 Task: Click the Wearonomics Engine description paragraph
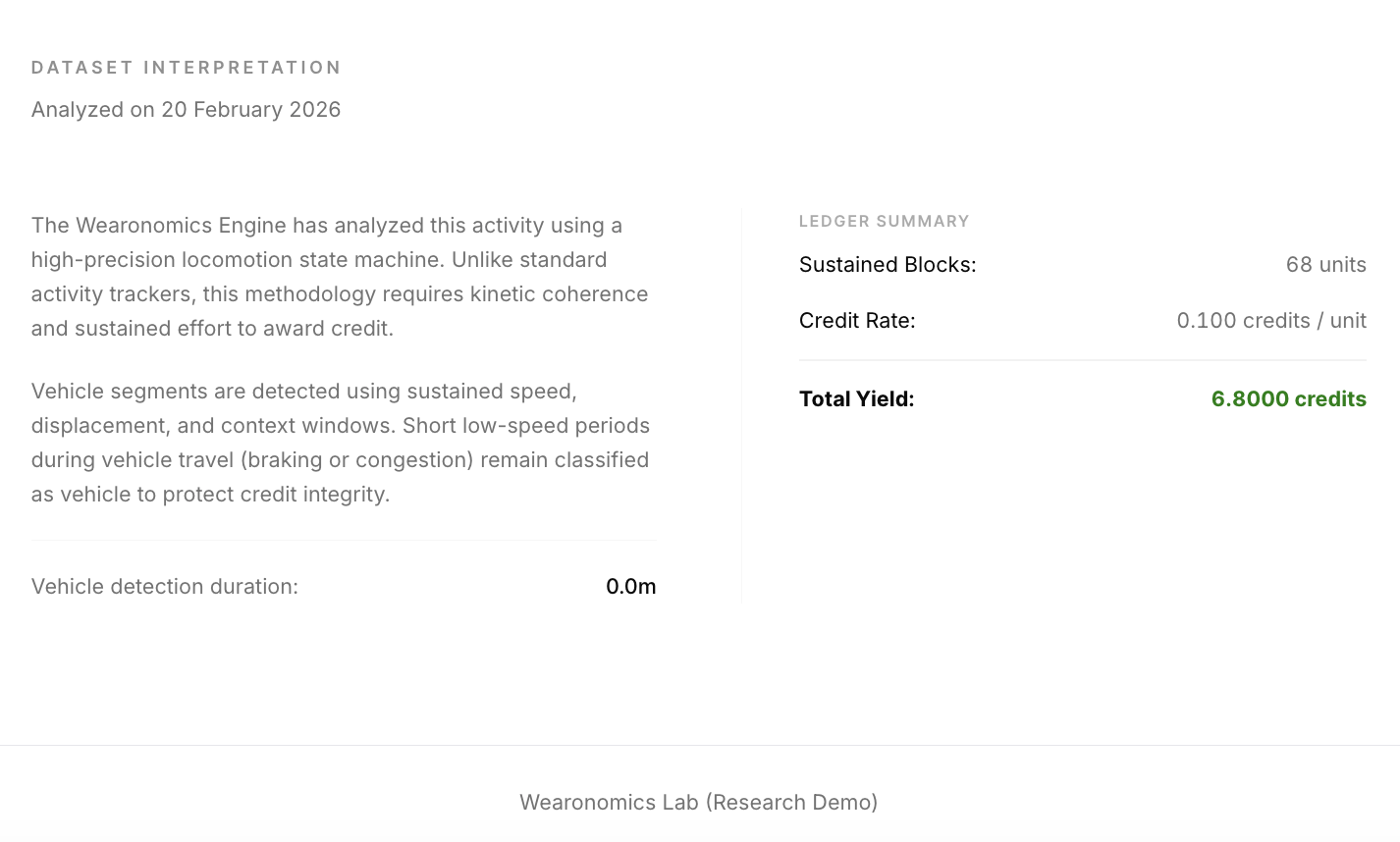coord(340,277)
